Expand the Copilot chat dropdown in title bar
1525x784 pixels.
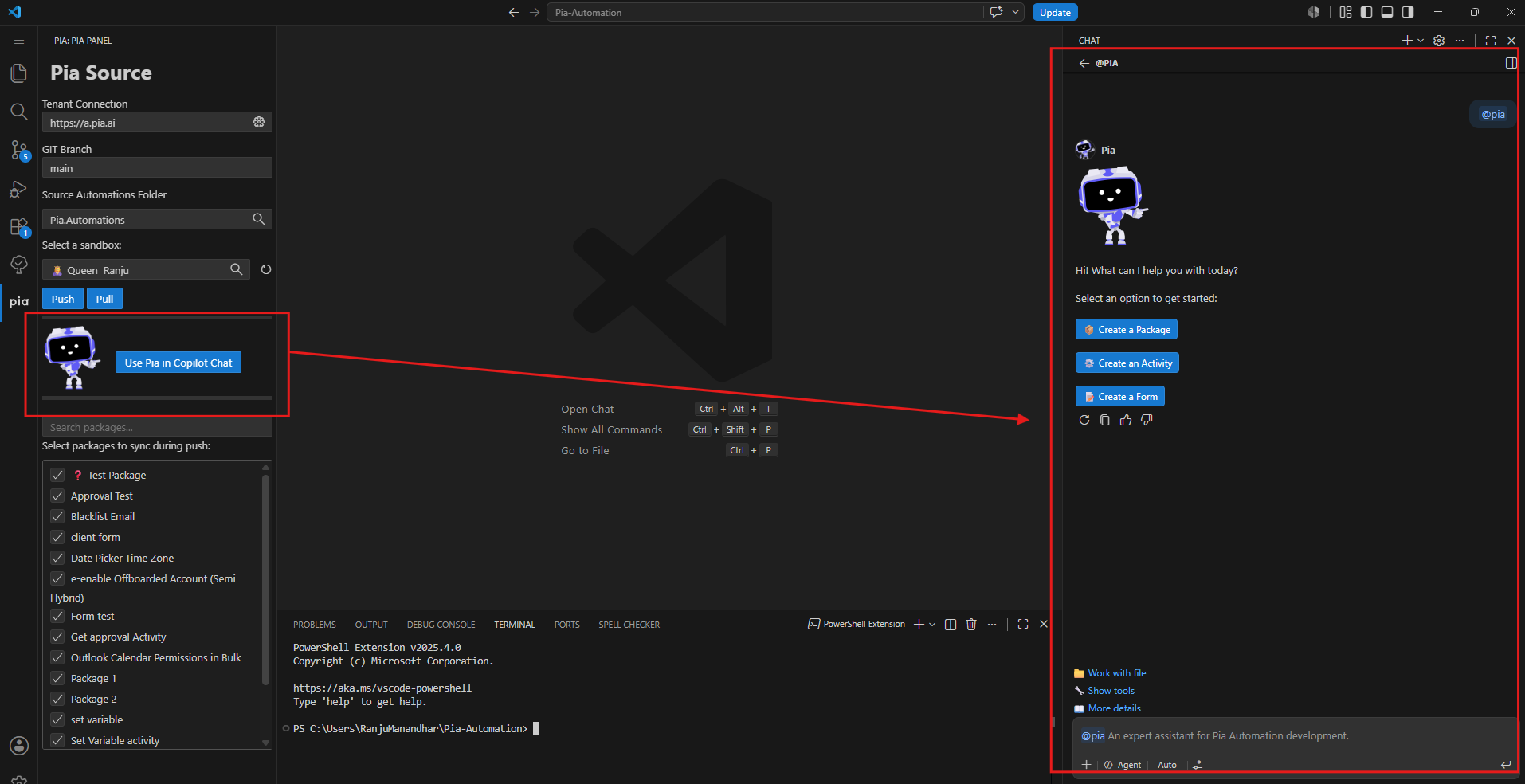click(x=1015, y=12)
